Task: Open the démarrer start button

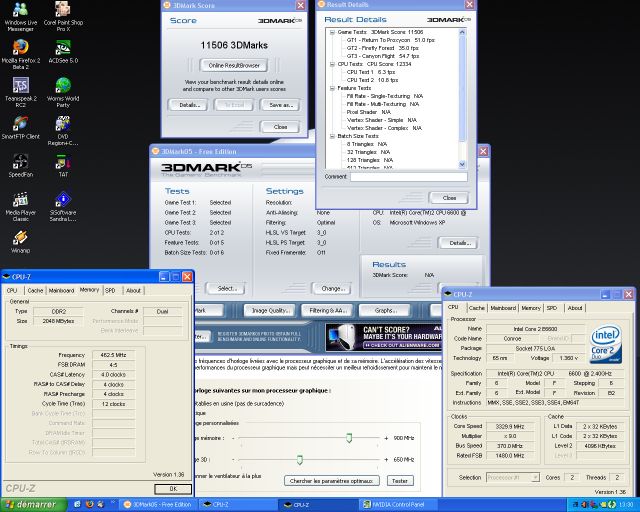Action: coord(34,505)
